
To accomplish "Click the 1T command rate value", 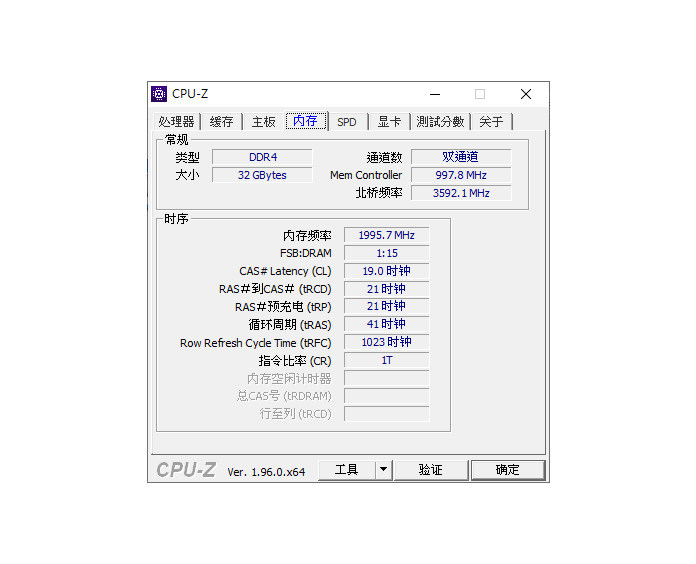I will [x=387, y=360].
